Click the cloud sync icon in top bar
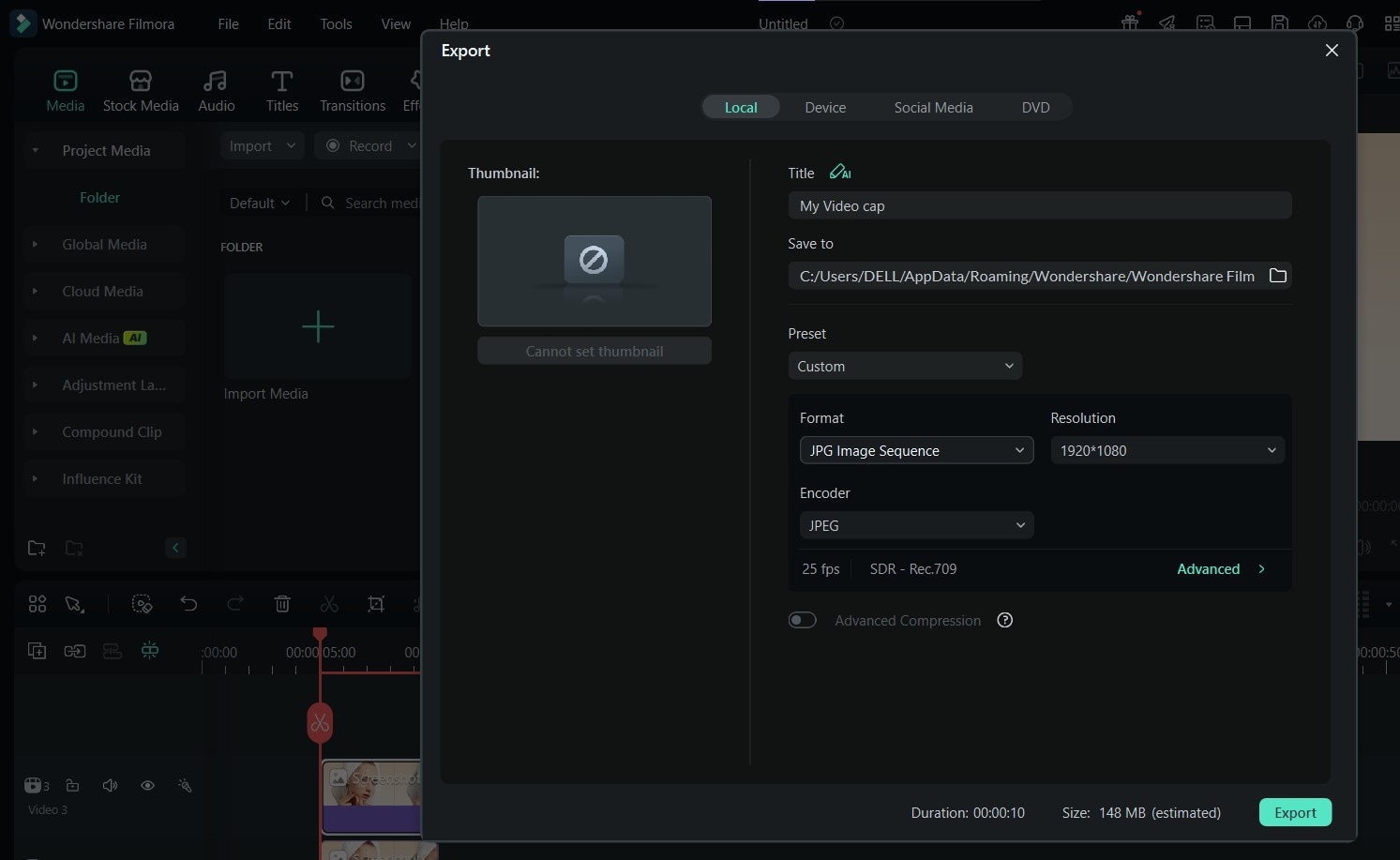Viewport: 1400px width, 860px height. [x=1317, y=23]
